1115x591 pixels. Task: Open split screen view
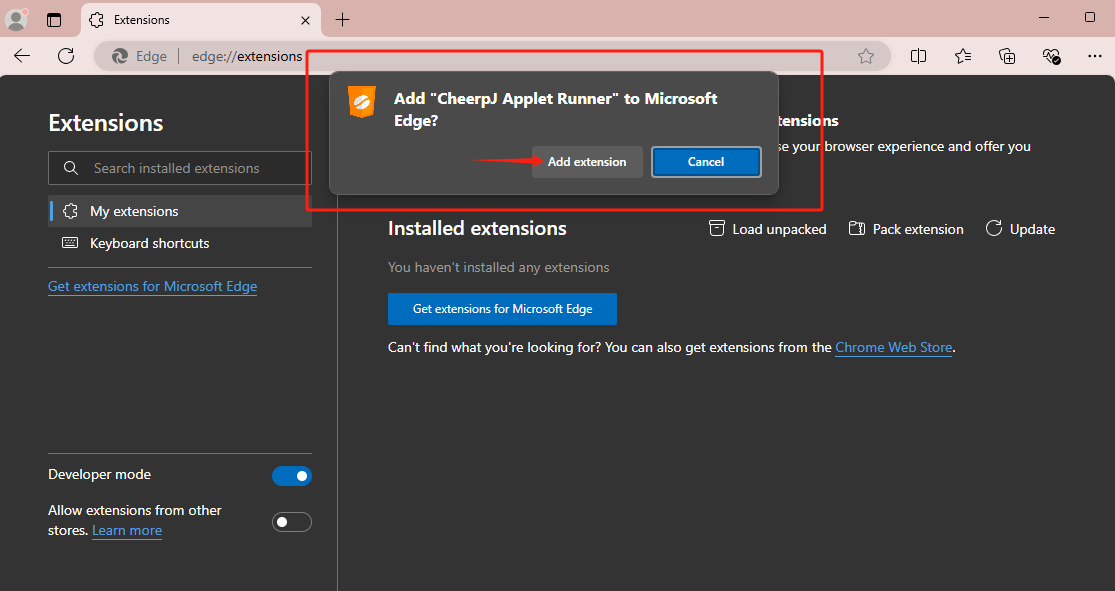pyautogui.click(x=918, y=56)
